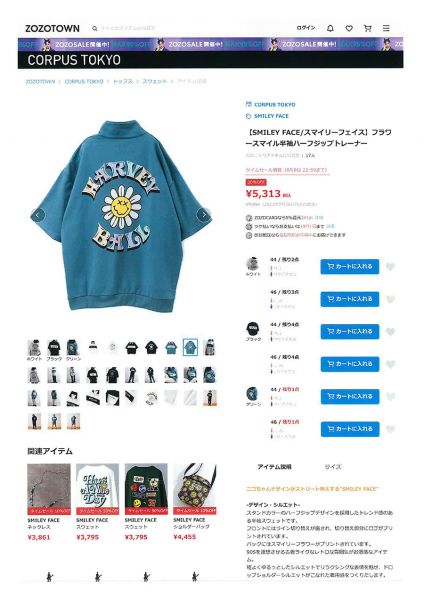The width and height of the screenshot is (424, 600).
Task: Show previous product image arrow
Action: pyautogui.click(x=38, y=215)
